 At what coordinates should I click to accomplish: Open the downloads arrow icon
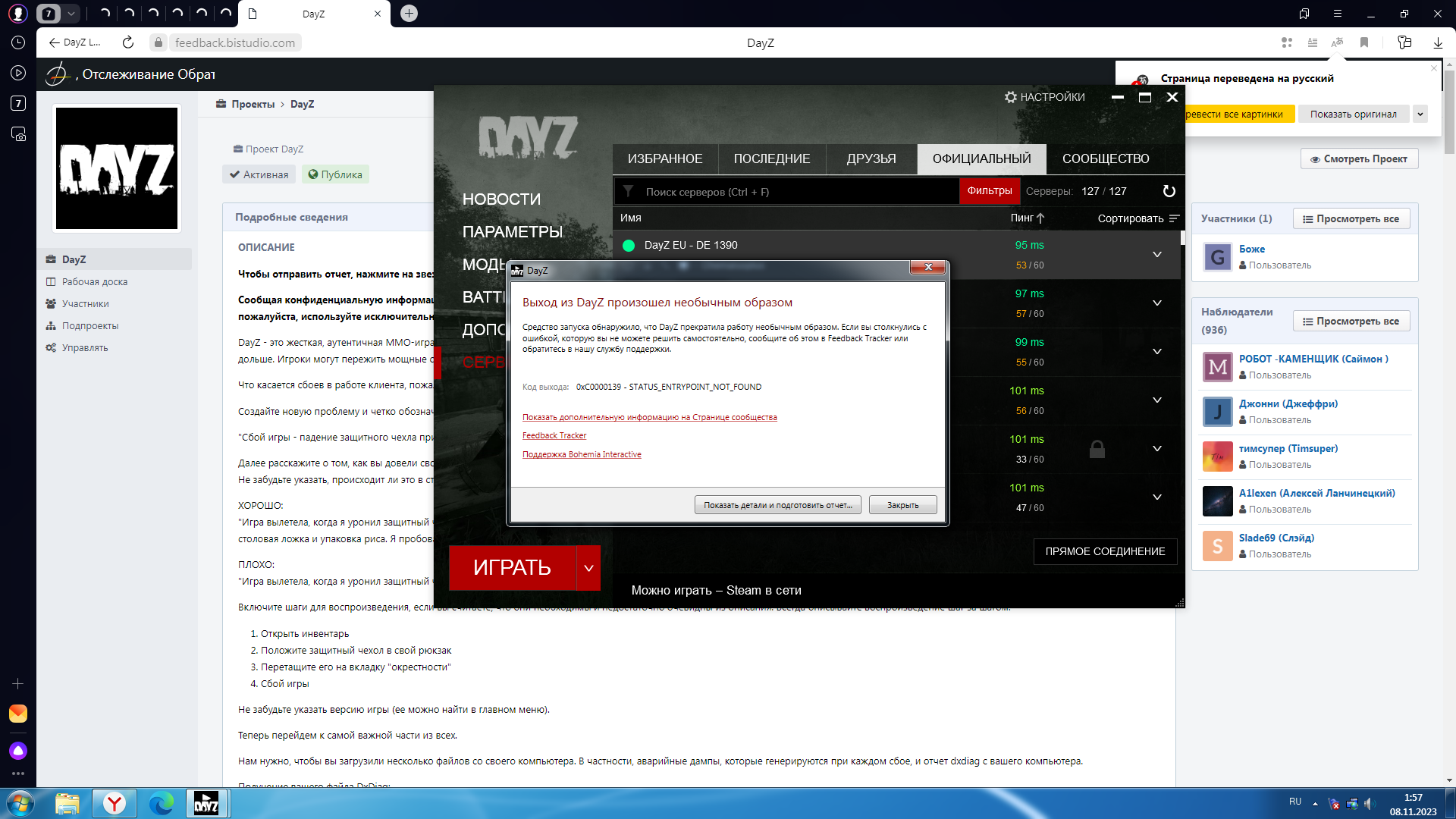[x=1438, y=42]
